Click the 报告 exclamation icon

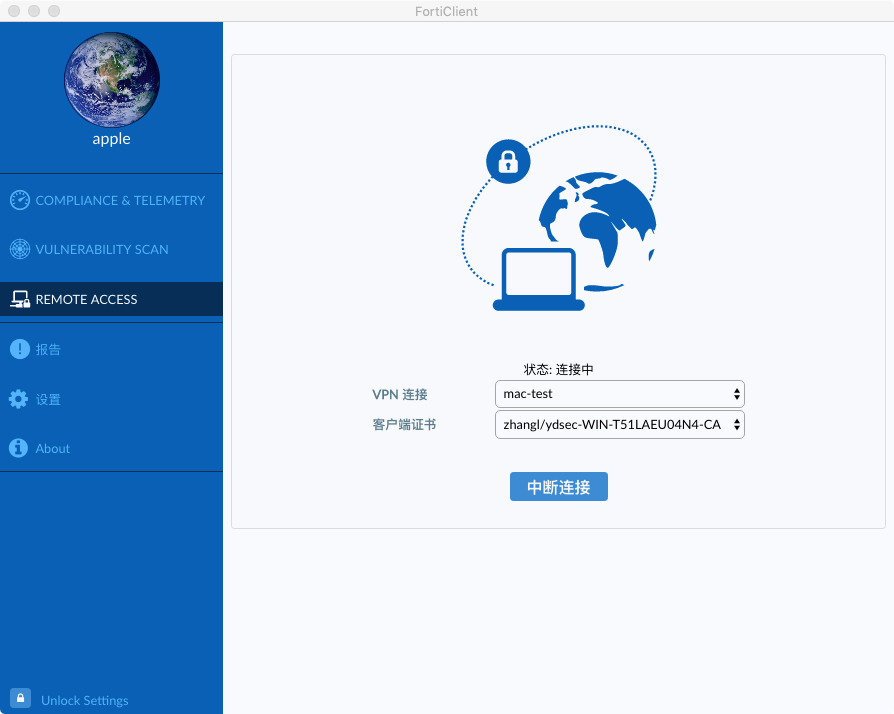point(20,349)
